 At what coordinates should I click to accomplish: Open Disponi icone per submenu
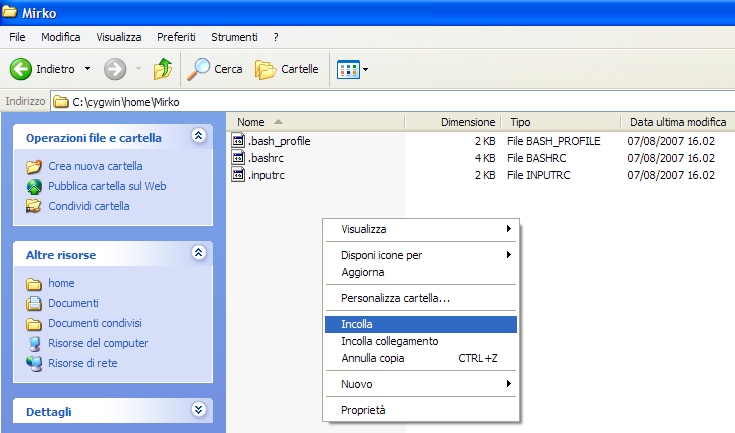421,255
